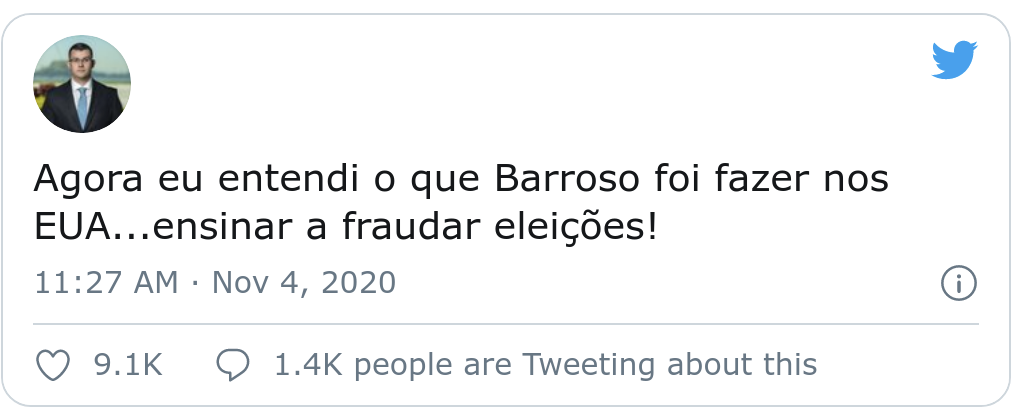
Task: Click the word "fraudar" in the tweet
Action: click(x=410, y=226)
